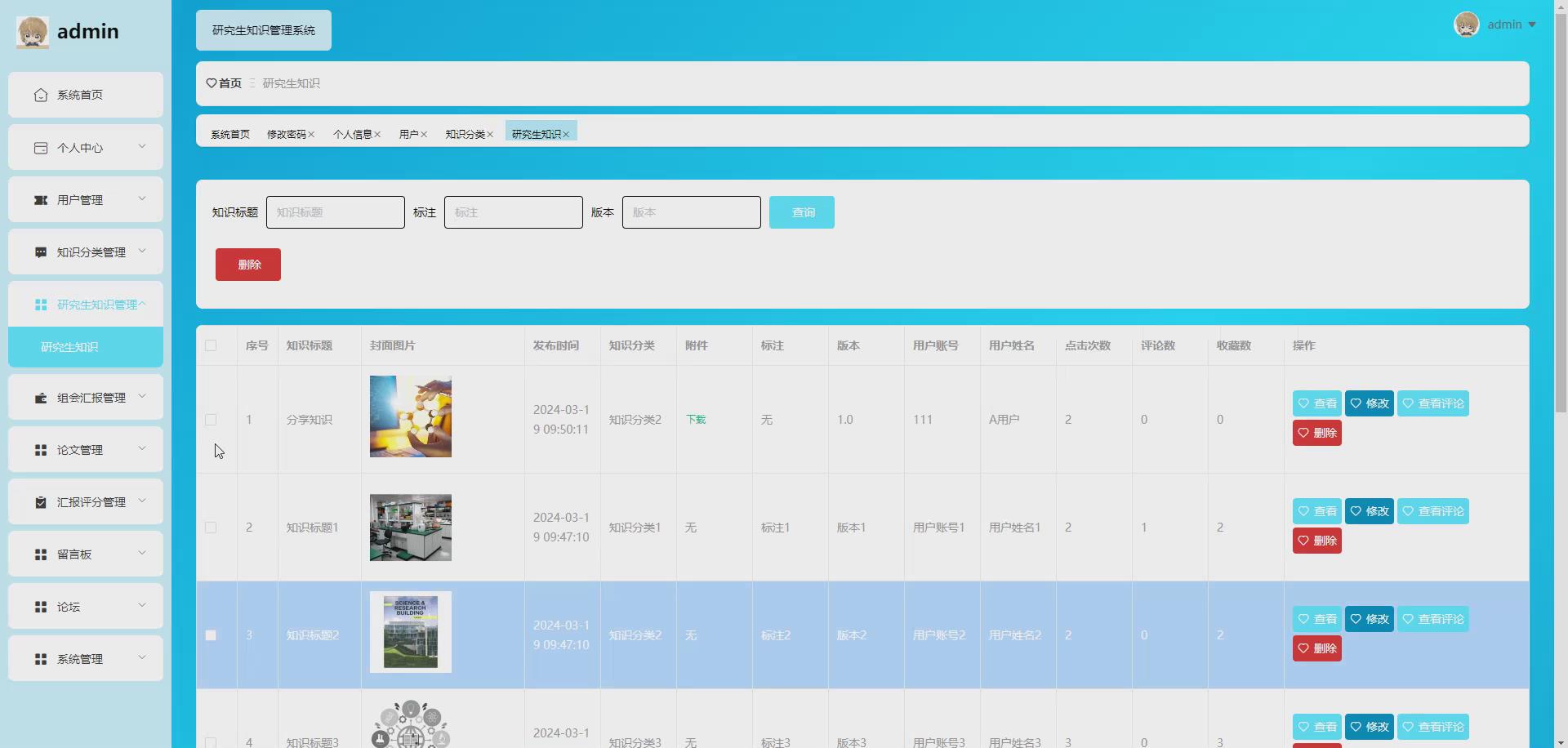Click the 用户管理 sidebar icon
The width and height of the screenshot is (1568, 748).
[41, 200]
